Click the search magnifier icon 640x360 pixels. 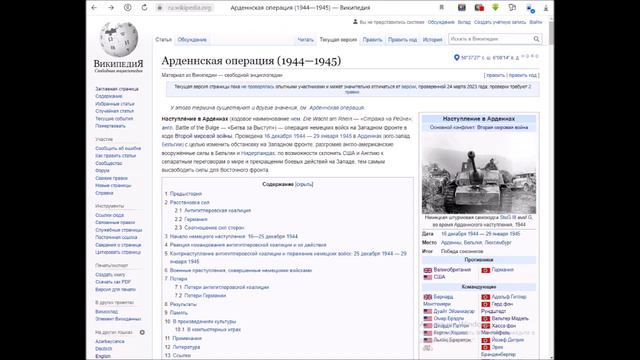(x=536, y=39)
